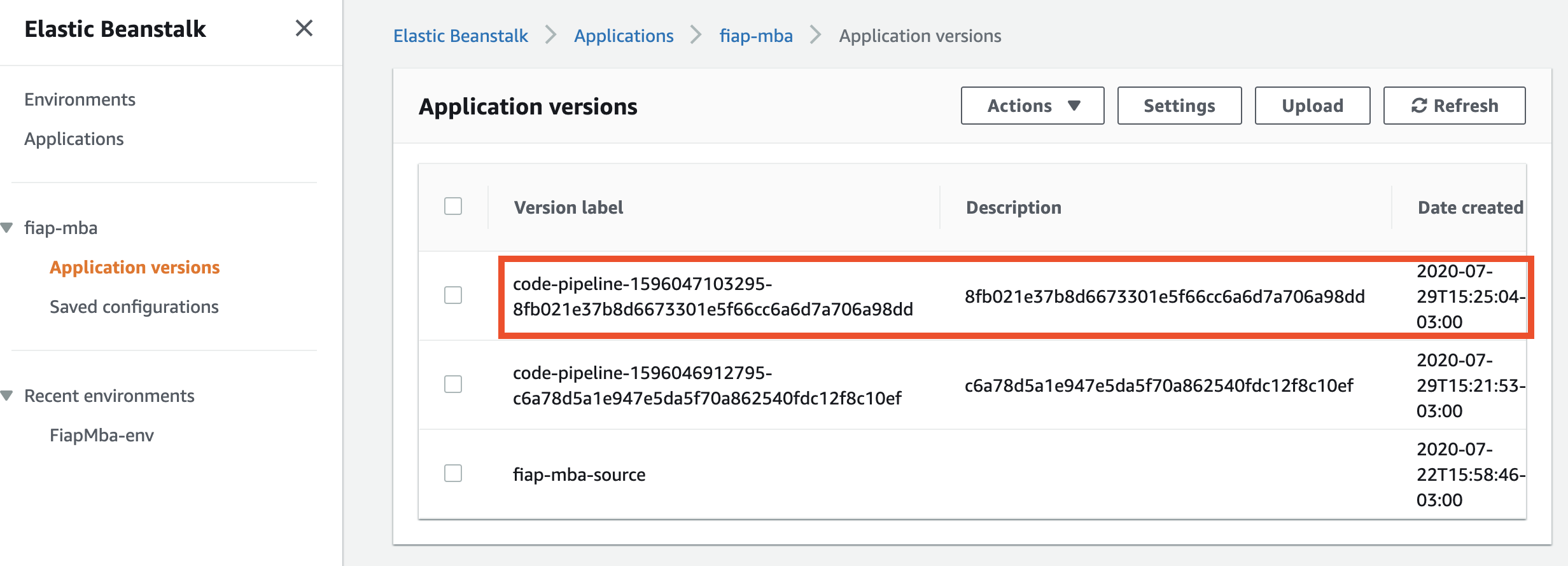
Task: Select Application versions in the sidebar
Action: (x=134, y=267)
